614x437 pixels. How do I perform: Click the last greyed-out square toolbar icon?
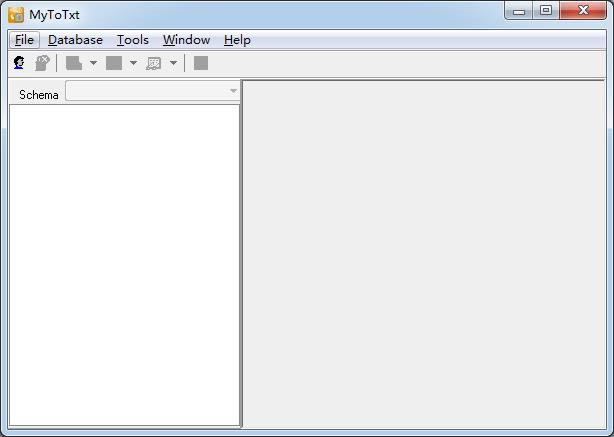(x=201, y=63)
